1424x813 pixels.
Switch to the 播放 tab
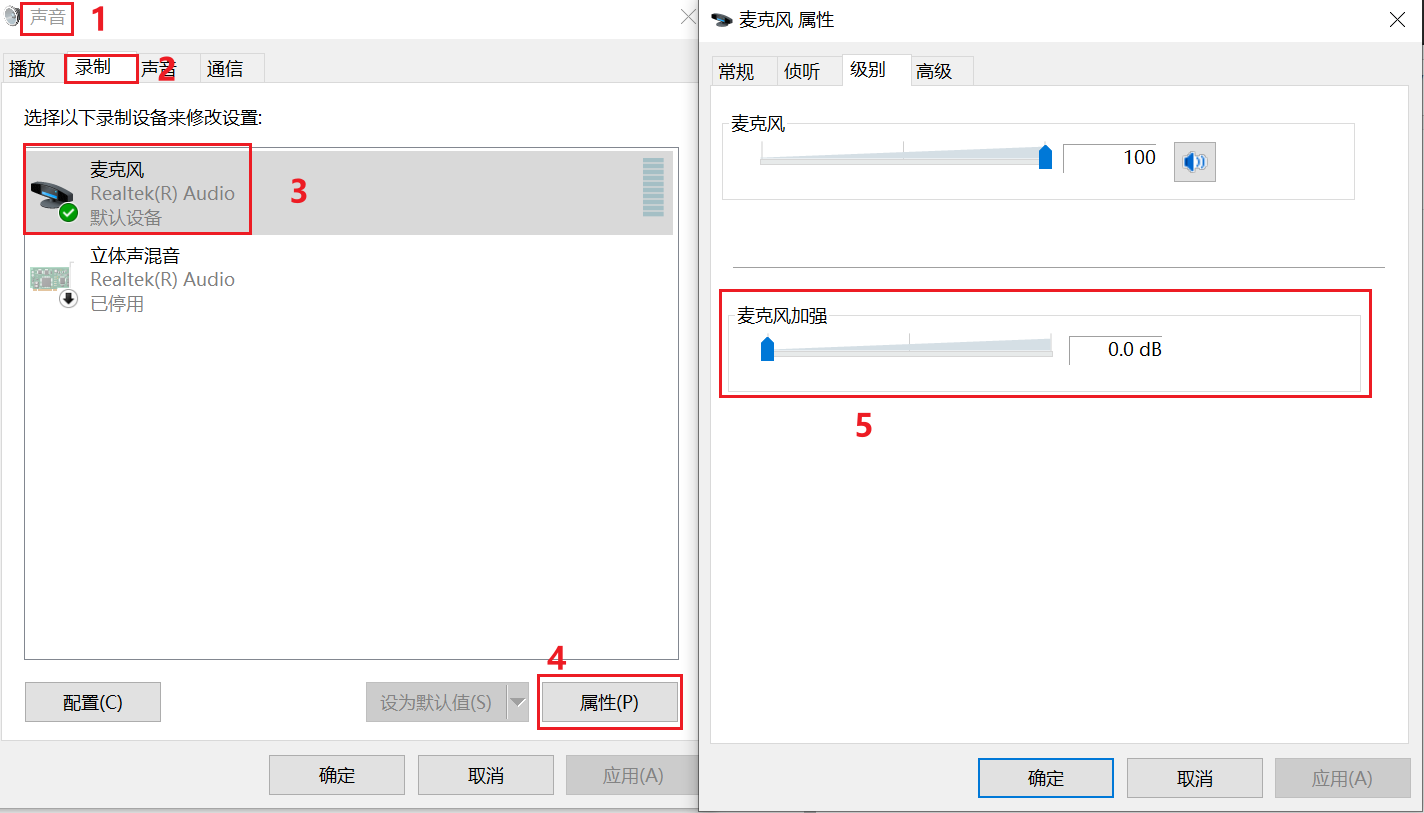pyautogui.click(x=28, y=68)
